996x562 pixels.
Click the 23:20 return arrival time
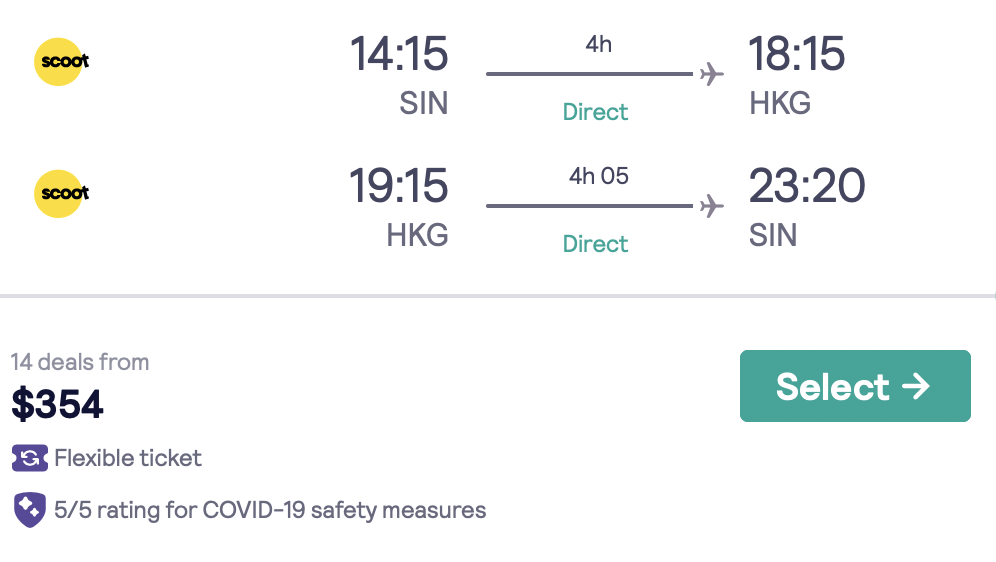[x=807, y=186]
